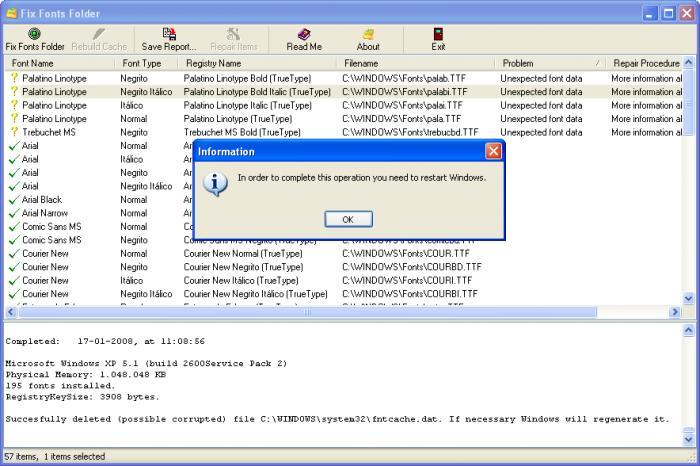
Task: Maximize the Fix Fonts Folder window
Action: [x=668, y=13]
